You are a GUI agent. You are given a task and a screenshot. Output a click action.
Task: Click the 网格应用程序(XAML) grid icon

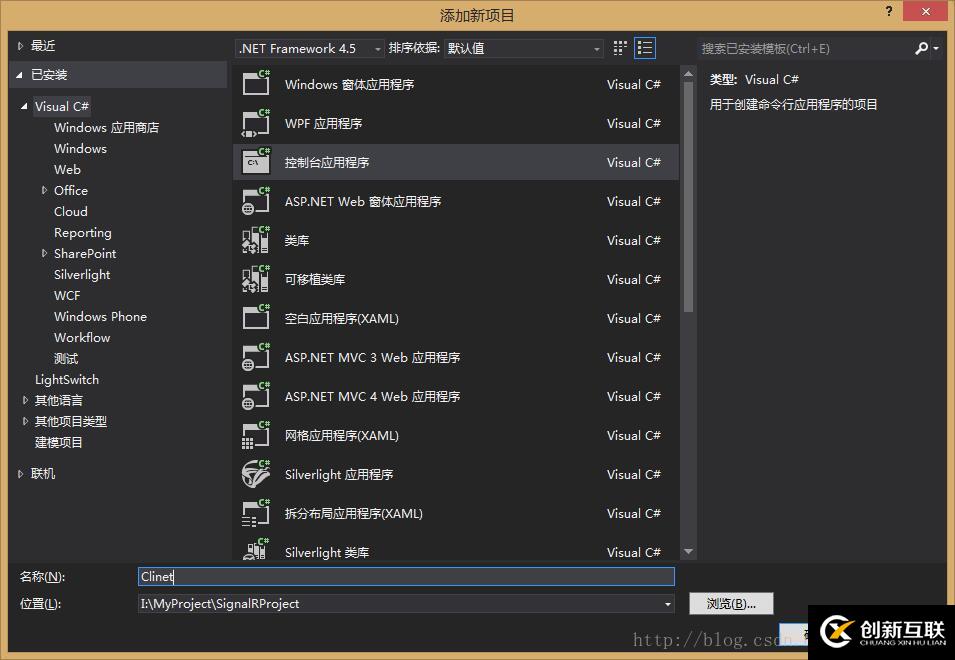(x=256, y=434)
